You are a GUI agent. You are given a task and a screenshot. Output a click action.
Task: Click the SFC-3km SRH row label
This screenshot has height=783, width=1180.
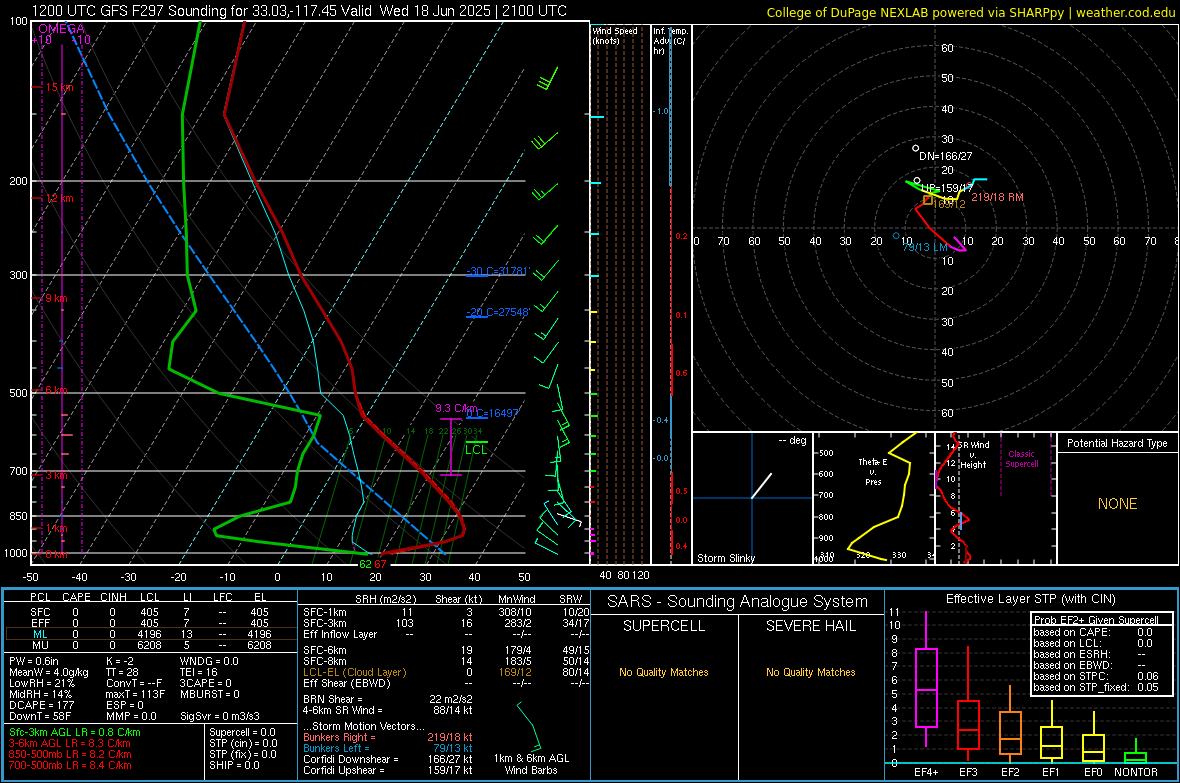pos(325,623)
